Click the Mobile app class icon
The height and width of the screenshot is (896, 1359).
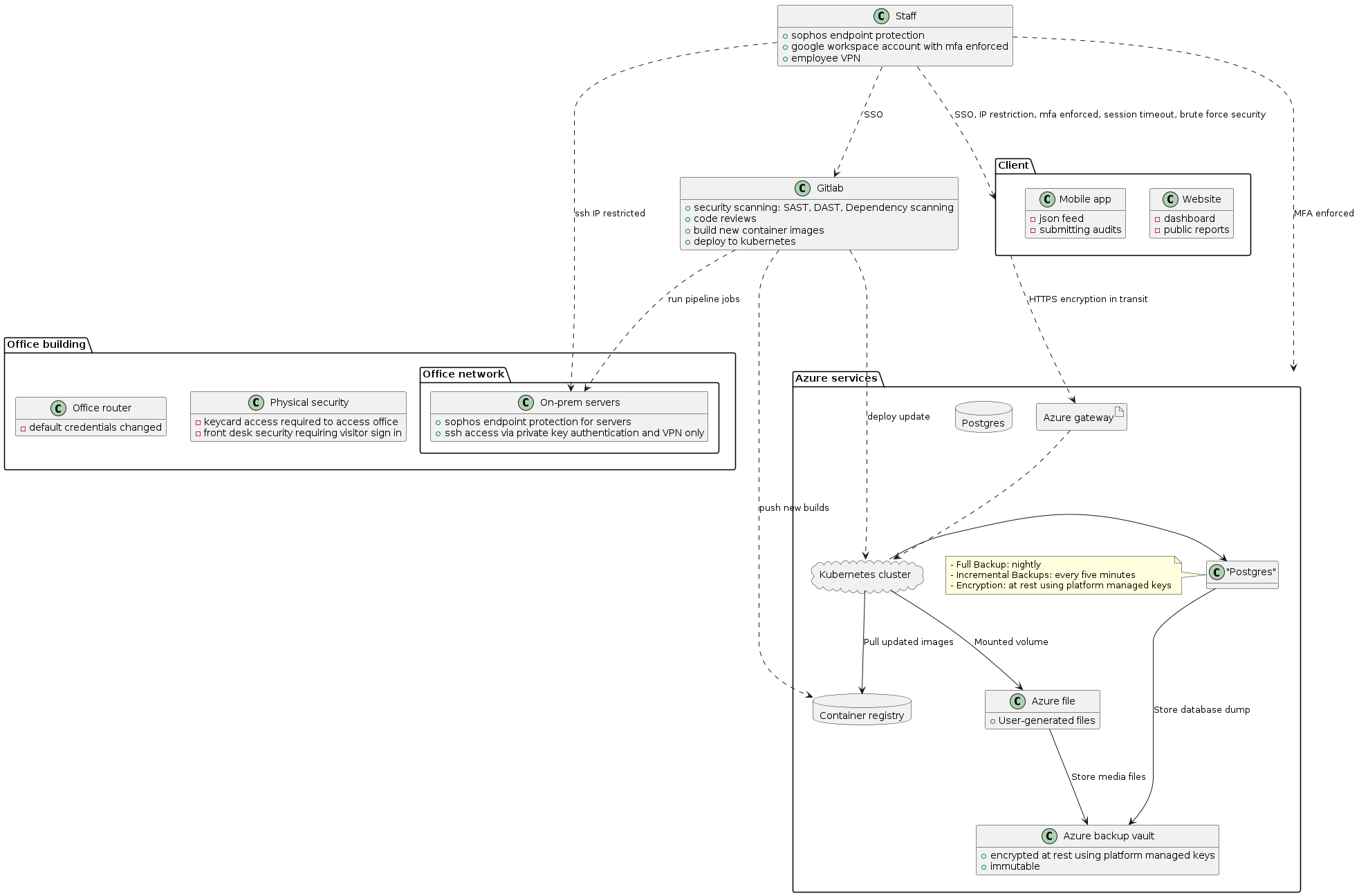(1048, 199)
